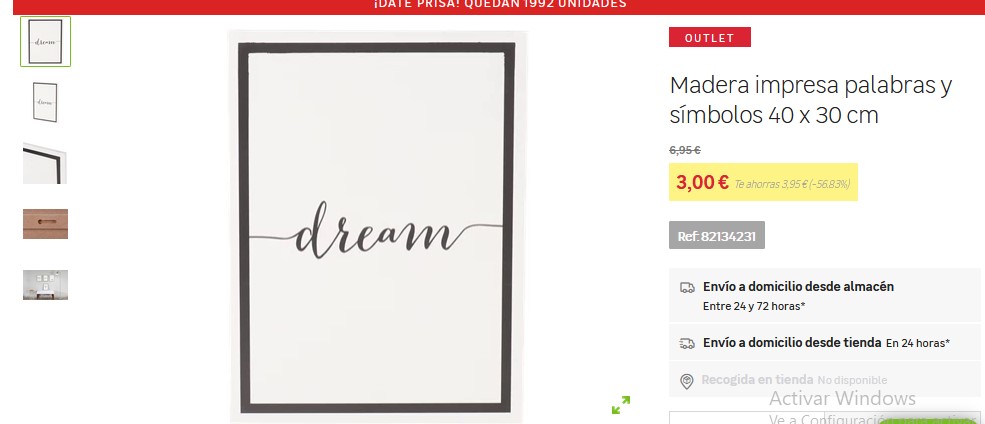Click the main dream product image

pyautogui.click(x=377, y=227)
